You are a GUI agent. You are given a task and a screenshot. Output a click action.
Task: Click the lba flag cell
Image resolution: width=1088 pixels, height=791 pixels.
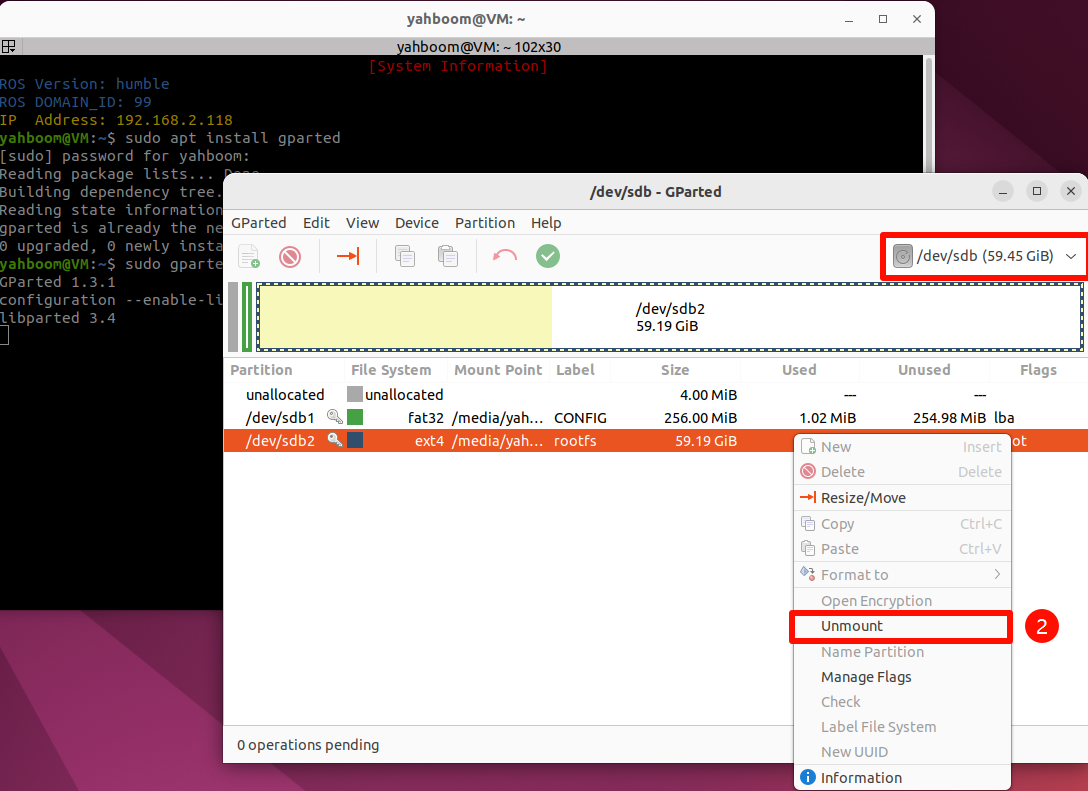[1004, 418]
